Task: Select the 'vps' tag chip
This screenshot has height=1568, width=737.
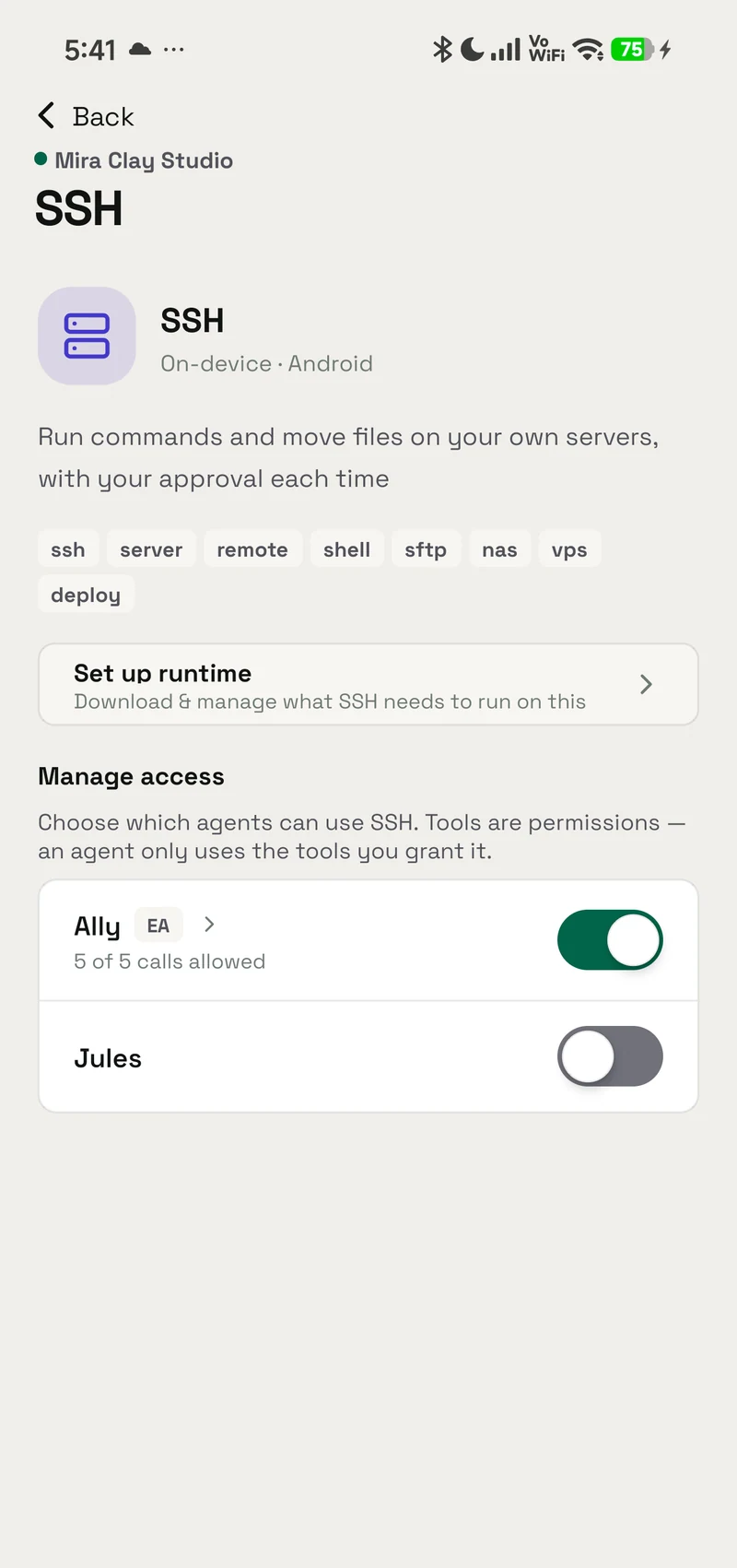Action: (x=569, y=549)
